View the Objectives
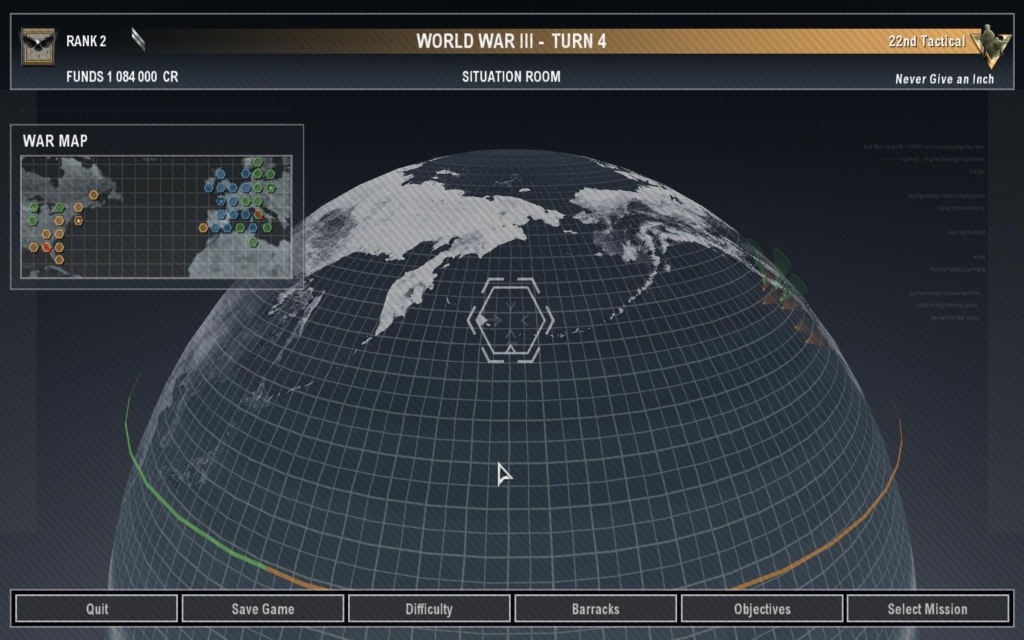Image resolution: width=1024 pixels, height=640 pixels. click(x=762, y=609)
